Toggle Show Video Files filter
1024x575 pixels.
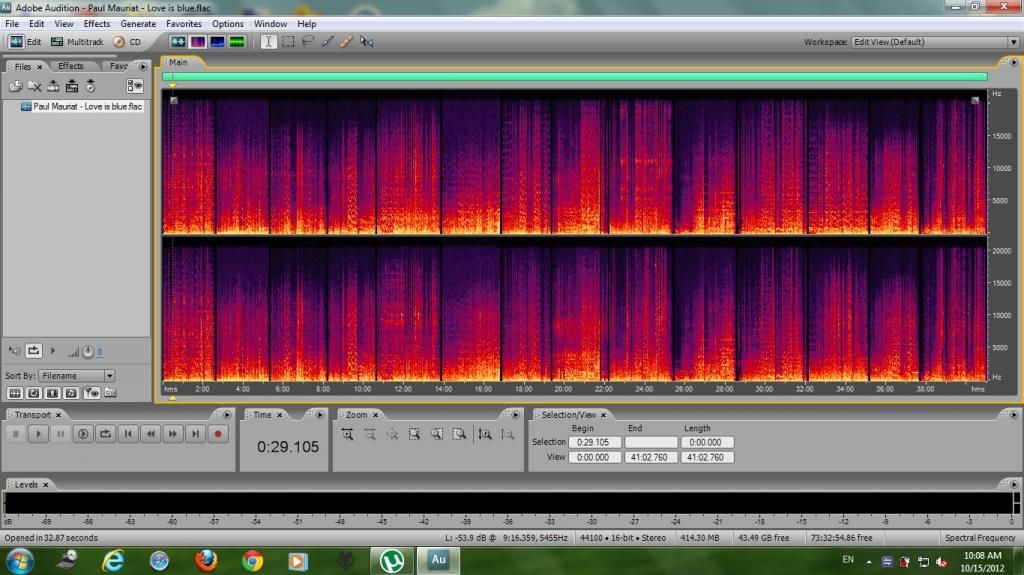(52, 393)
